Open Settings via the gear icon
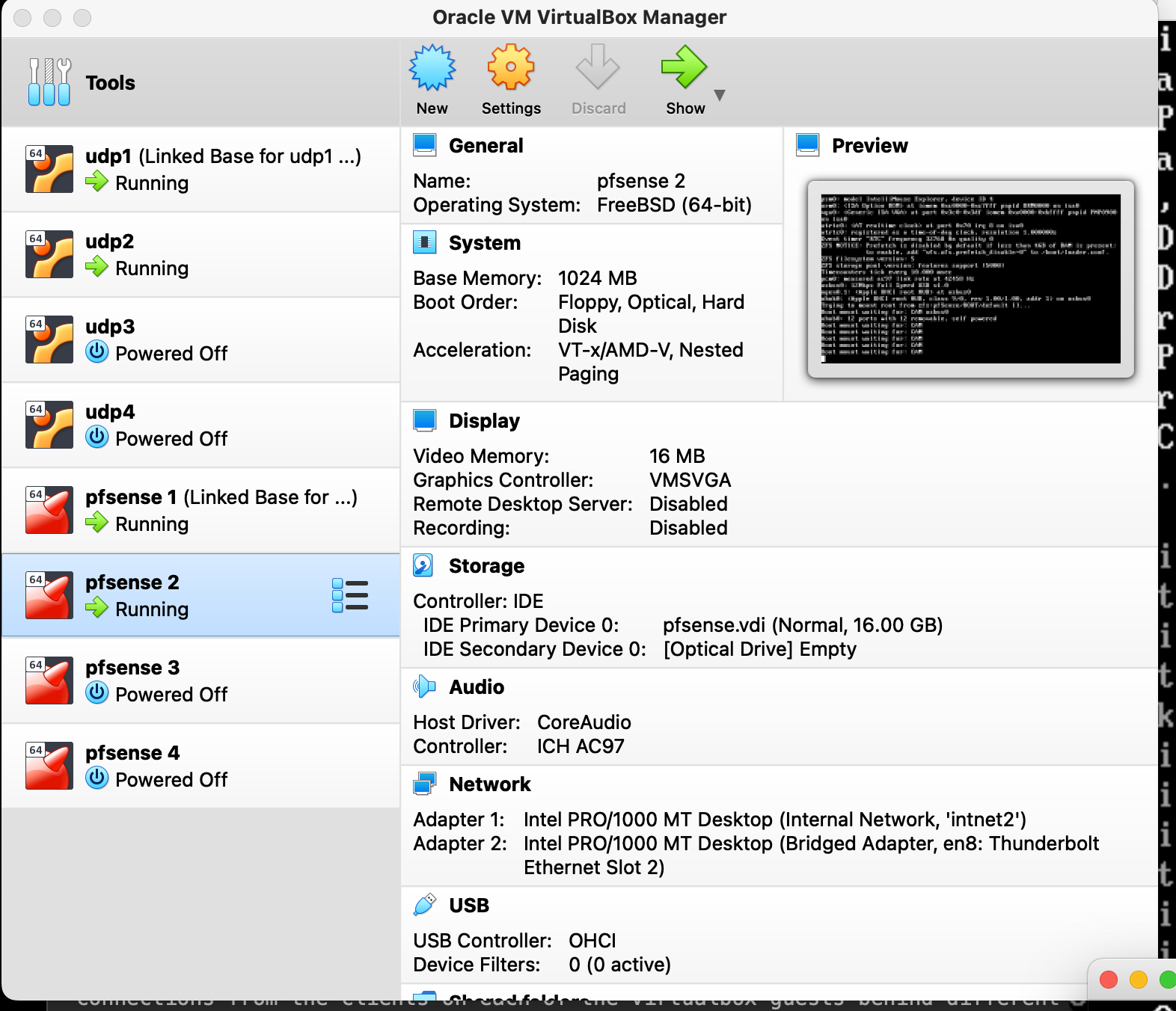1176x1011 pixels. [511, 67]
